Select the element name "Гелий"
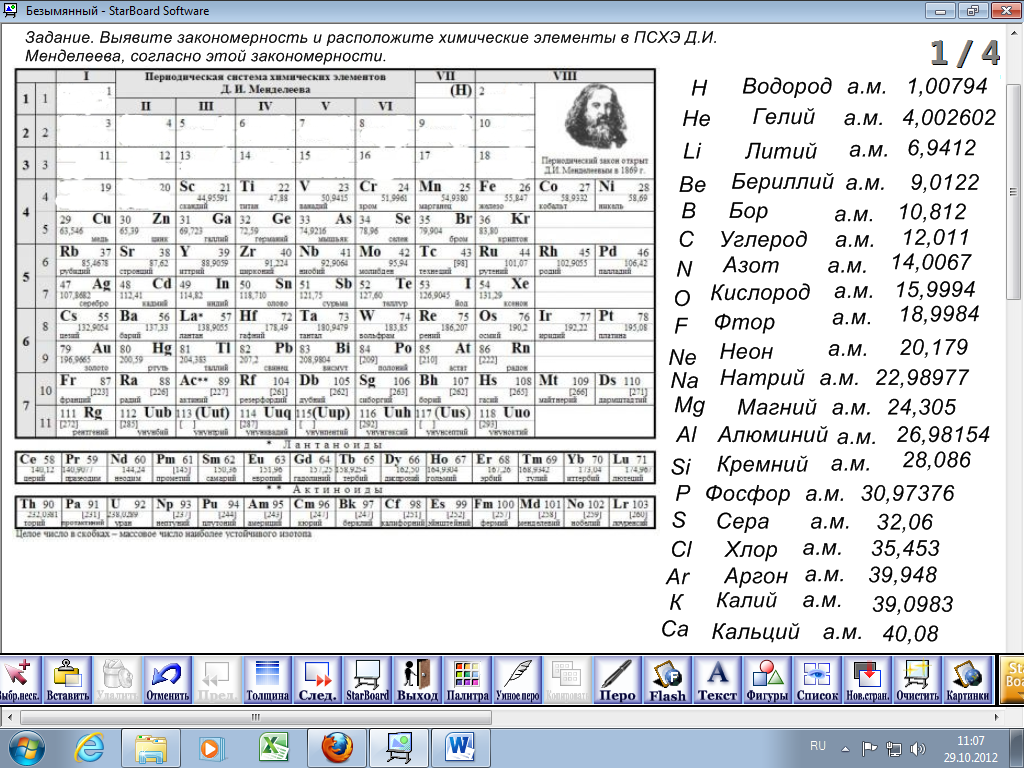This screenshot has height=768, width=1024. pyautogui.click(x=784, y=118)
